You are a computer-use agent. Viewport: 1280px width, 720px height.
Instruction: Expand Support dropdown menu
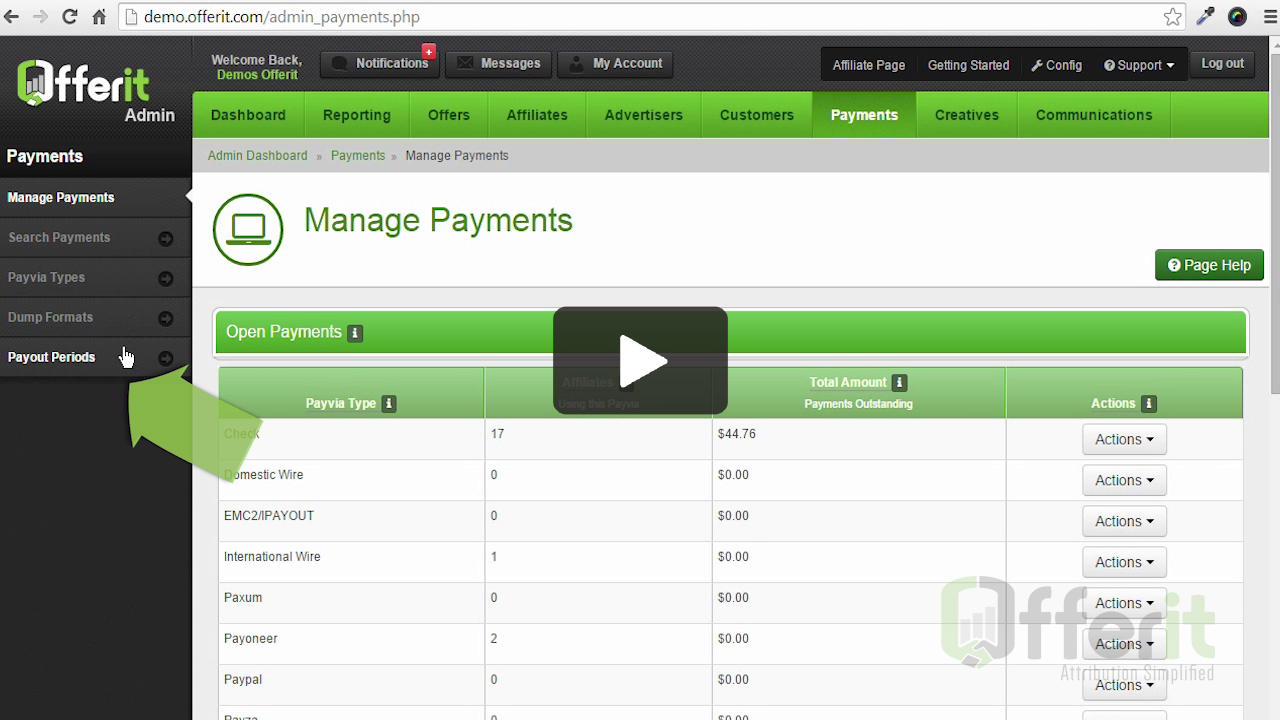point(1139,65)
